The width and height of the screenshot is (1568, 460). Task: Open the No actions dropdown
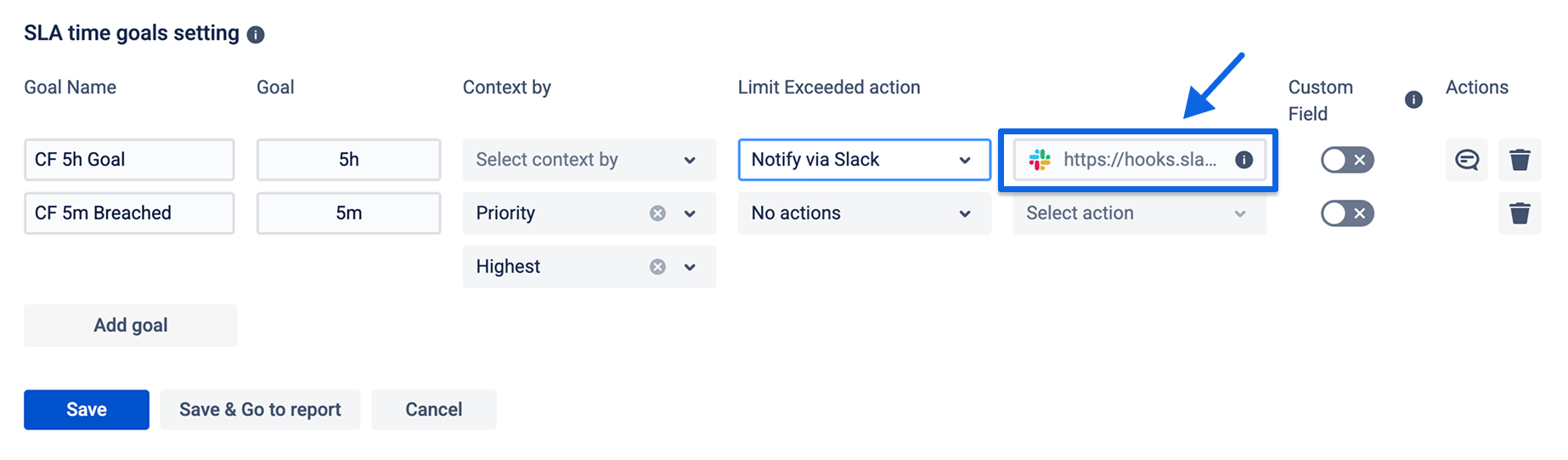(864, 213)
